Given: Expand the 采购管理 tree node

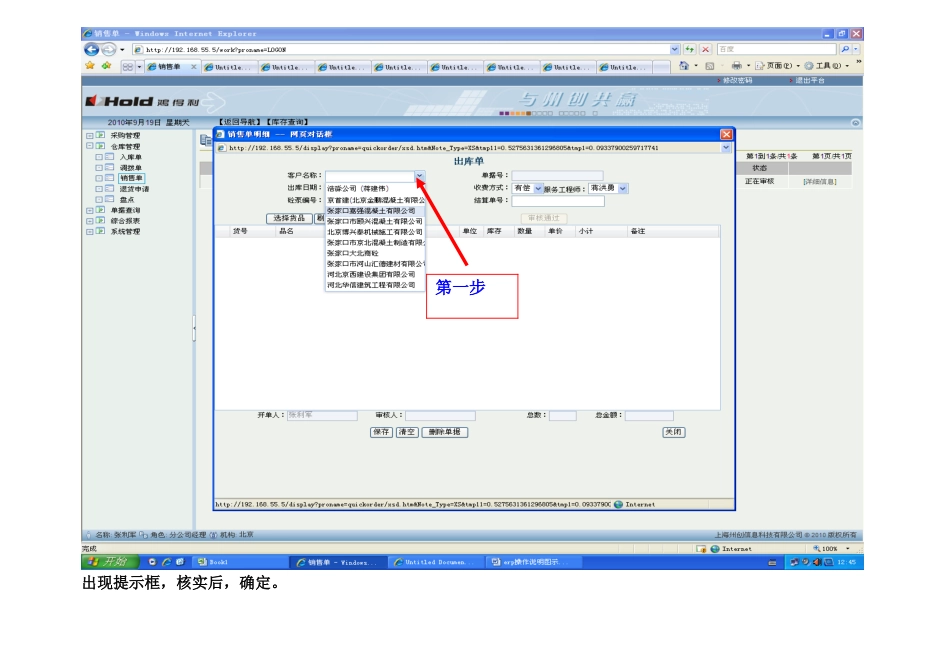Looking at the screenshot, I should click(90, 136).
